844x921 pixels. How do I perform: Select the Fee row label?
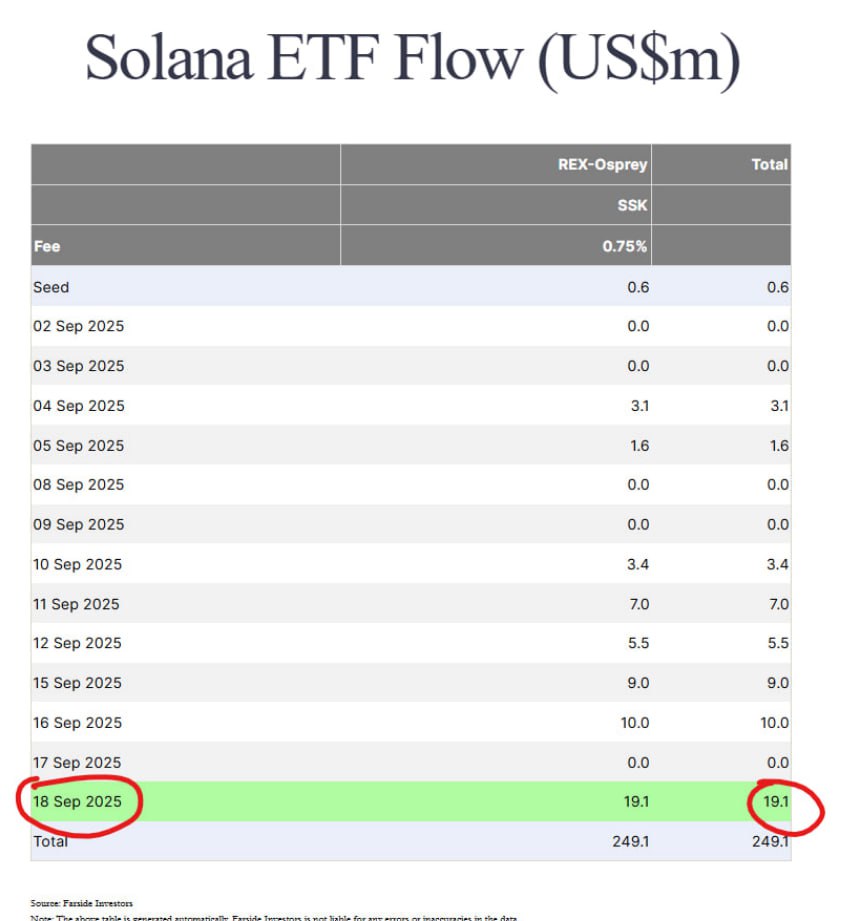click(47, 246)
